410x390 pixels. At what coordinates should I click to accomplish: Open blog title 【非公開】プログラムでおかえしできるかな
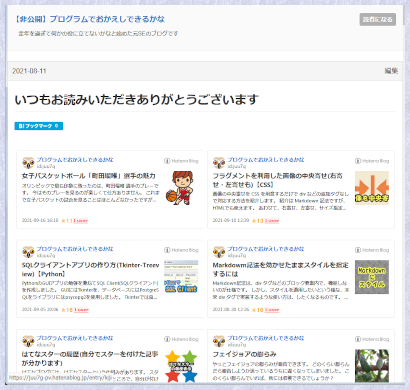click(x=90, y=19)
